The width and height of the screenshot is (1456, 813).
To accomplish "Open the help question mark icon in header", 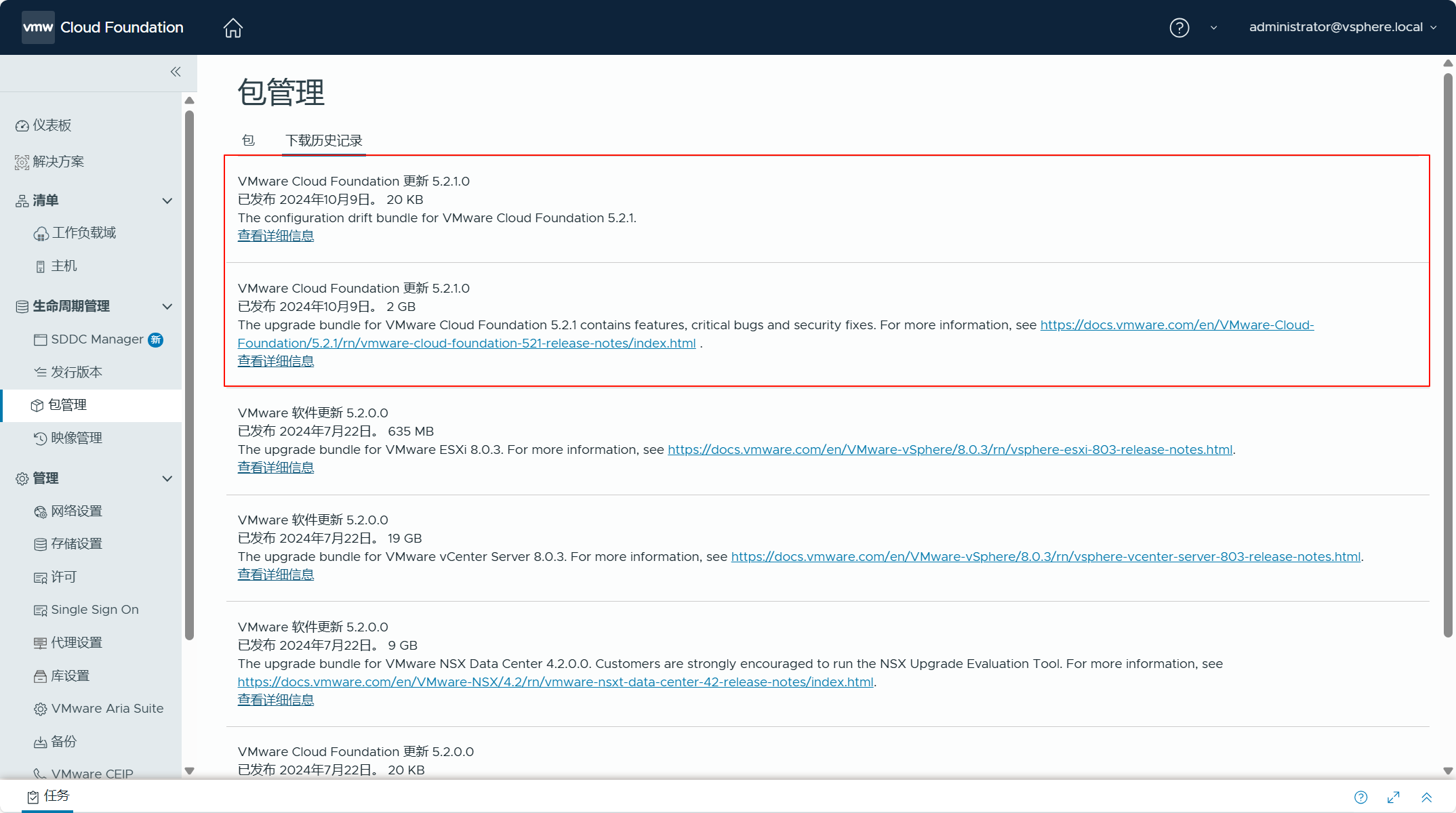I will (x=1179, y=28).
